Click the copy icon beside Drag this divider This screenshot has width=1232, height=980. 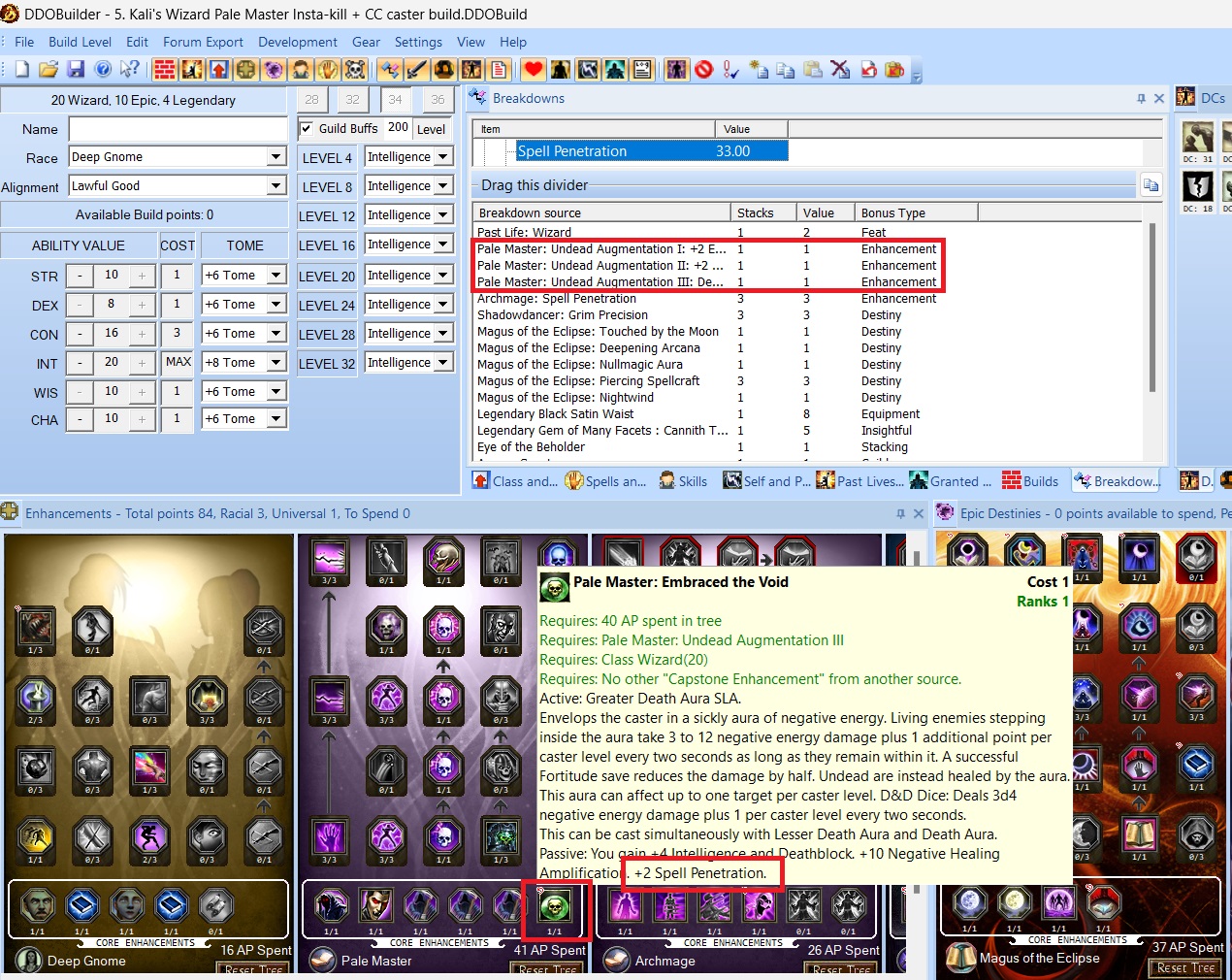[x=1151, y=185]
